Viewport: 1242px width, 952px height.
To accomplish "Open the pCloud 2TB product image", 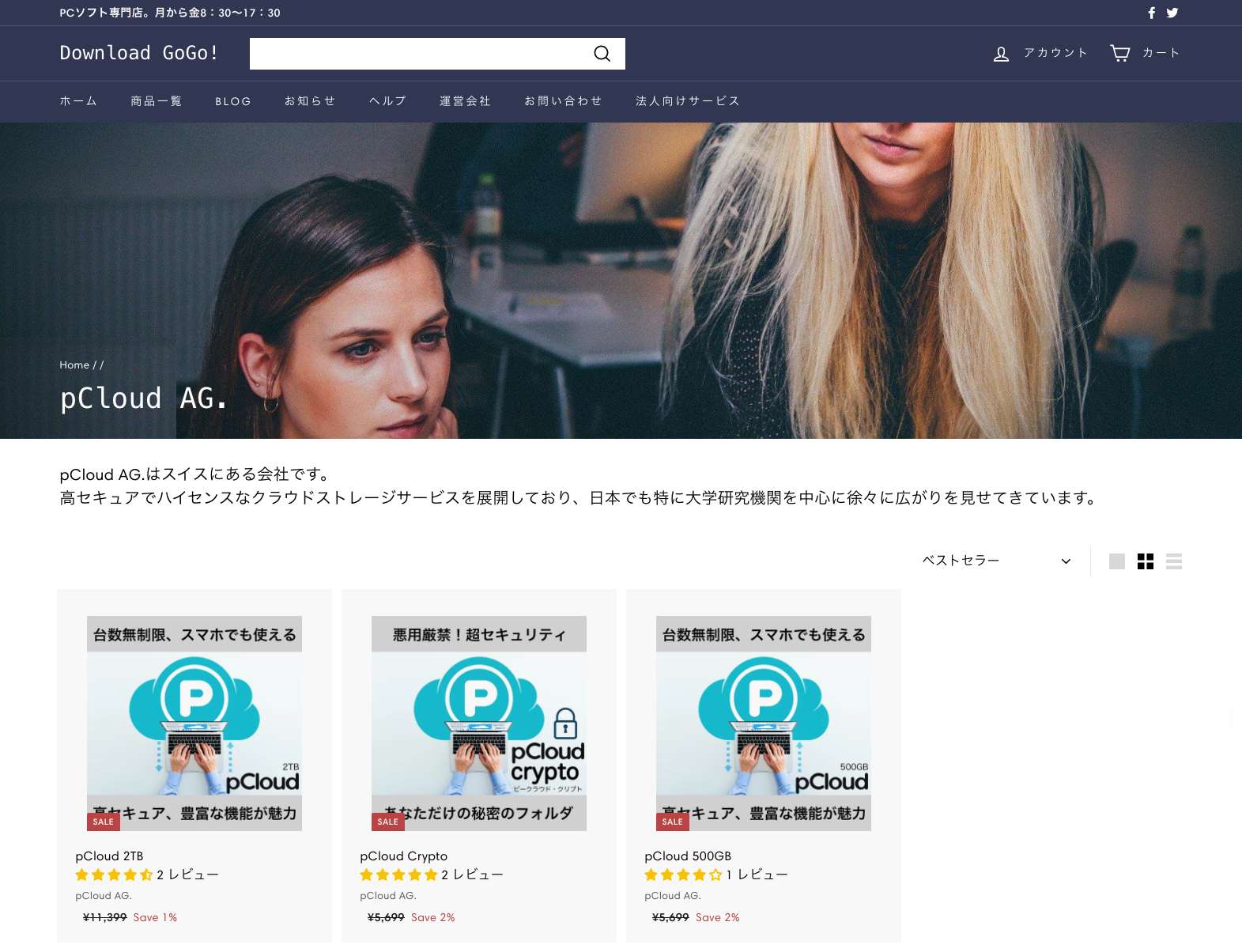I will click(194, 723).
